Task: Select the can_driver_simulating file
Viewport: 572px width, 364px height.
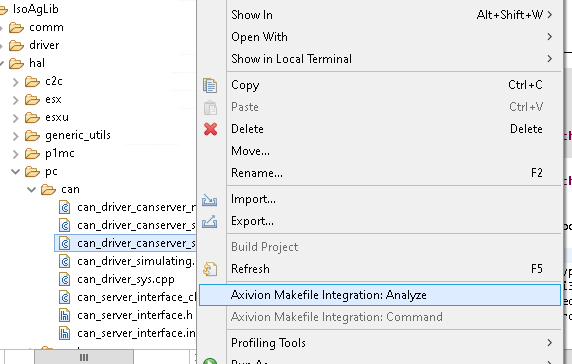Action: coord(136,262)
